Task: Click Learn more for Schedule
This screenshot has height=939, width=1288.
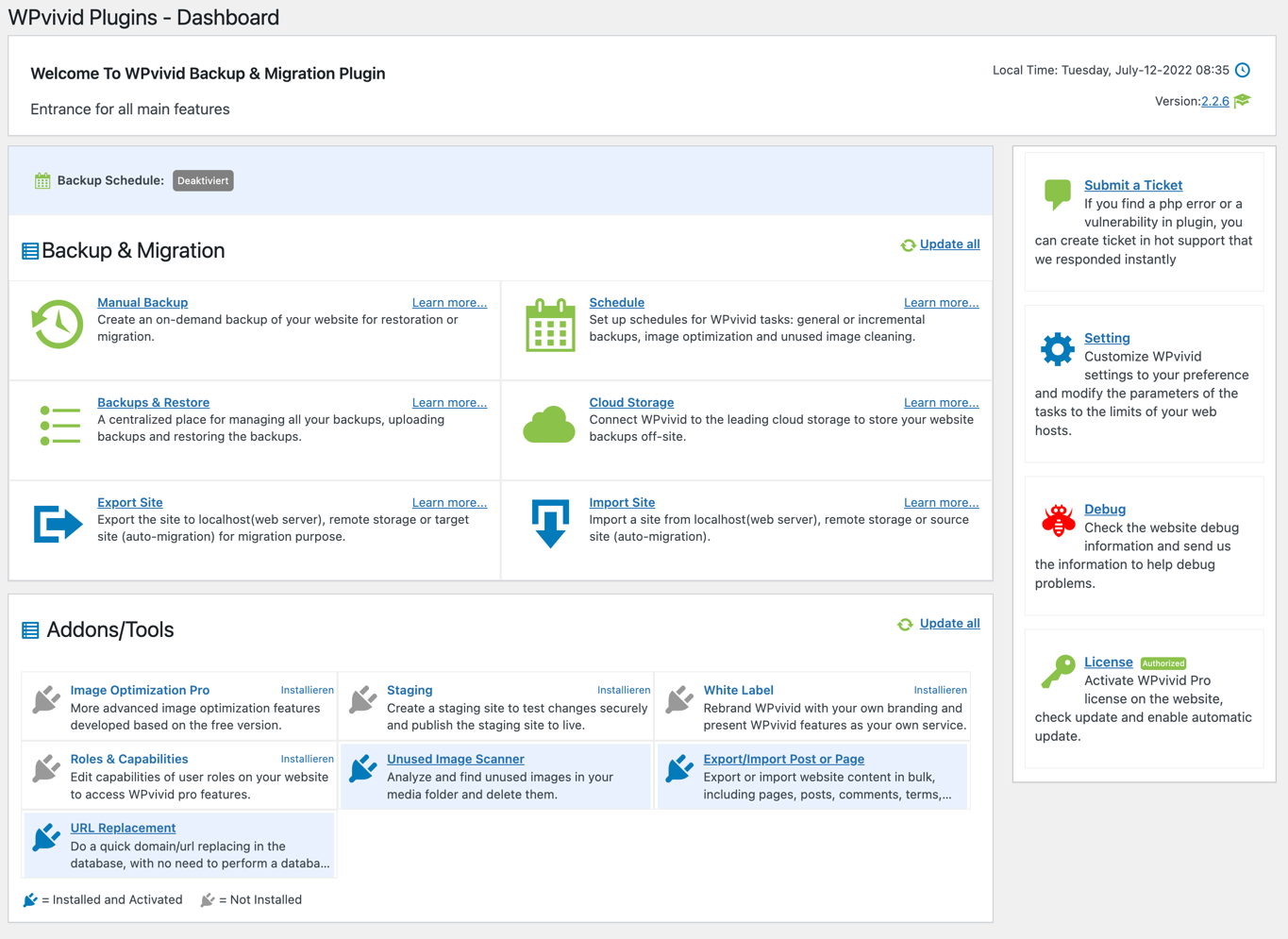Action: (941, 303)
